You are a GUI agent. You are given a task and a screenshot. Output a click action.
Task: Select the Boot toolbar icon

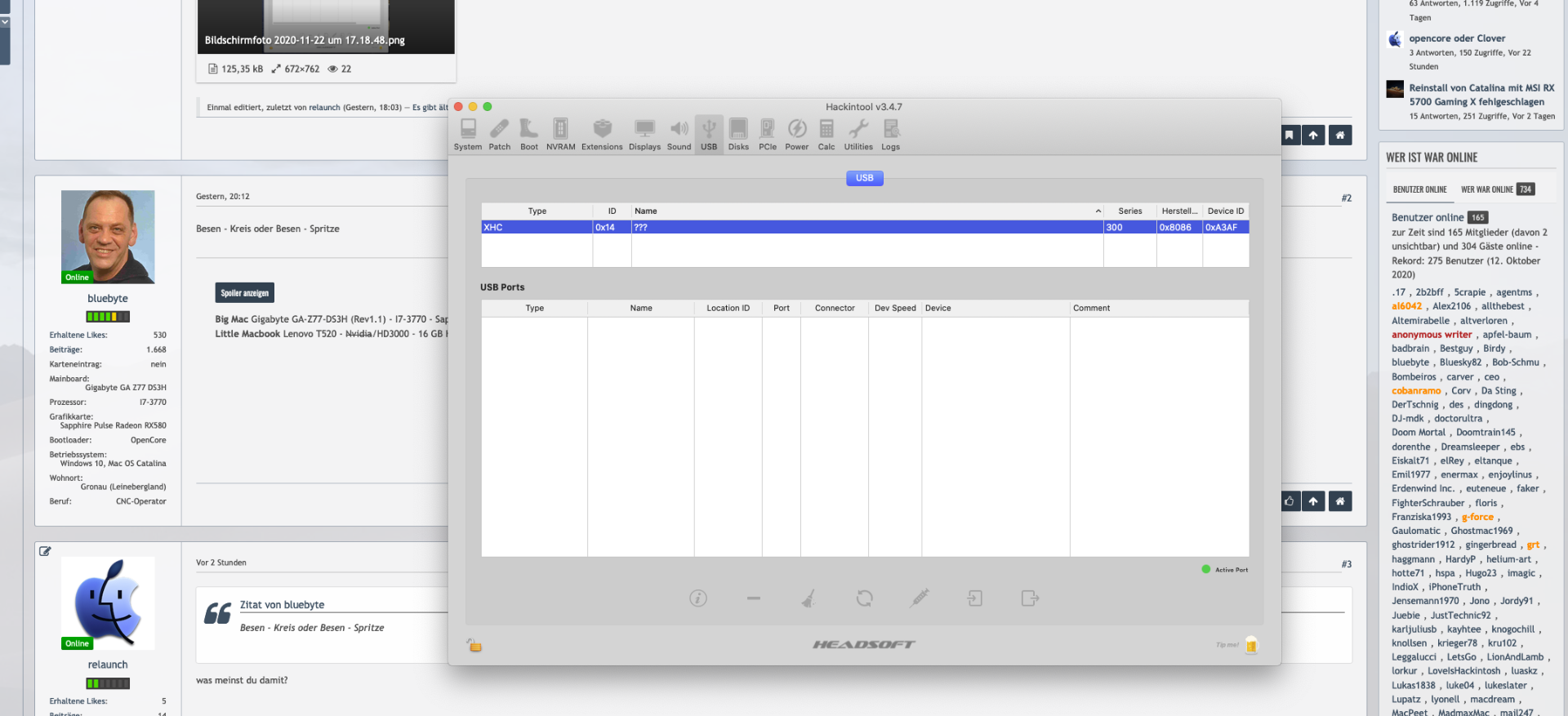pos(529,134)
